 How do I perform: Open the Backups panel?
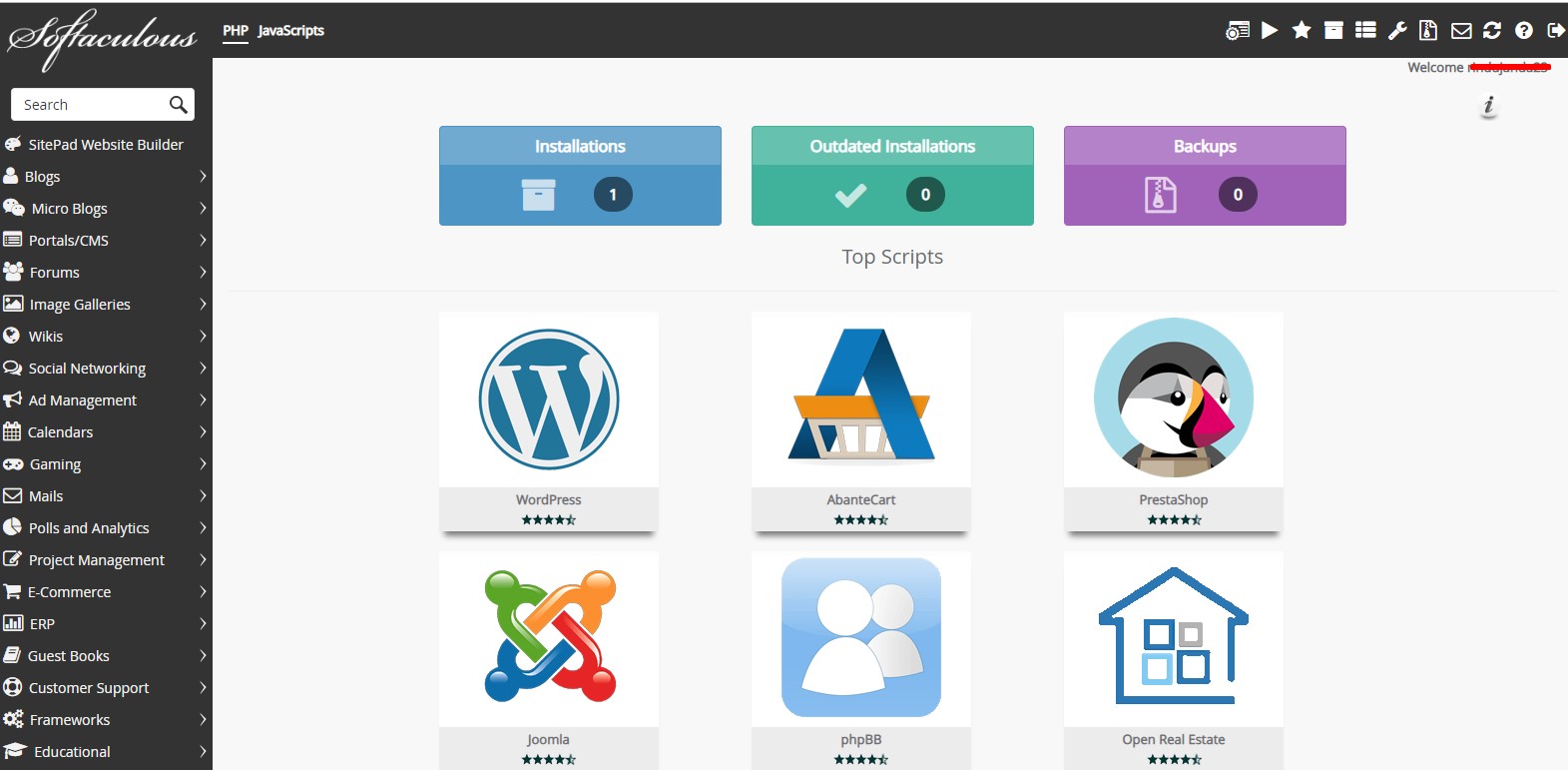click(x=1205, y=176)
